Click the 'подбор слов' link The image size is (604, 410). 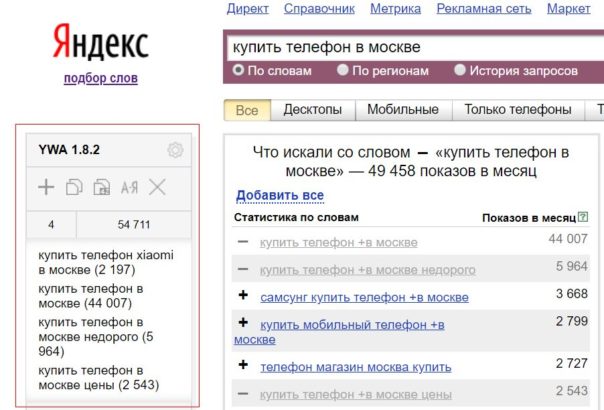tap(101, 78)
